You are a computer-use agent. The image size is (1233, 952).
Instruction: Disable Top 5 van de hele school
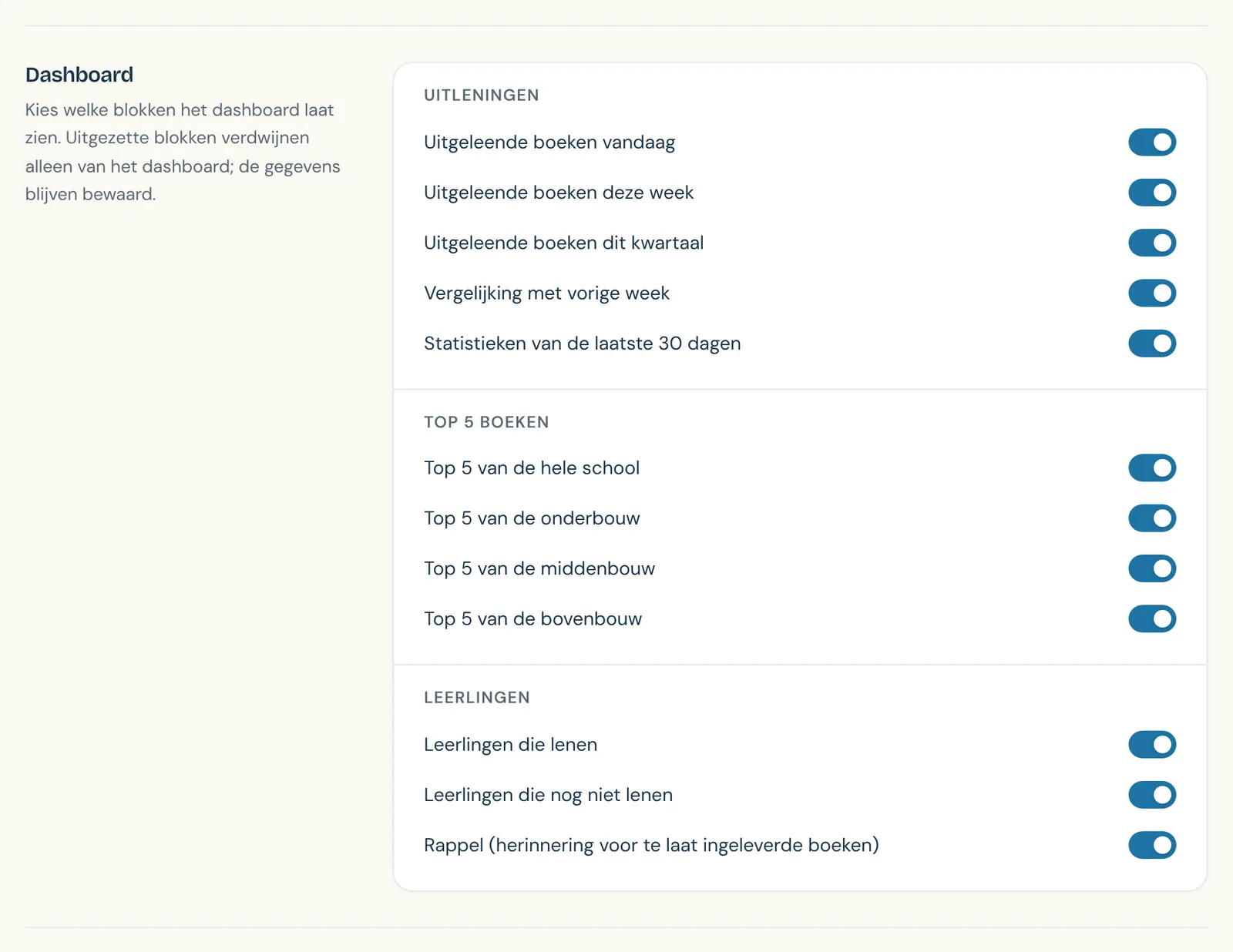(x=1152, y=468)
